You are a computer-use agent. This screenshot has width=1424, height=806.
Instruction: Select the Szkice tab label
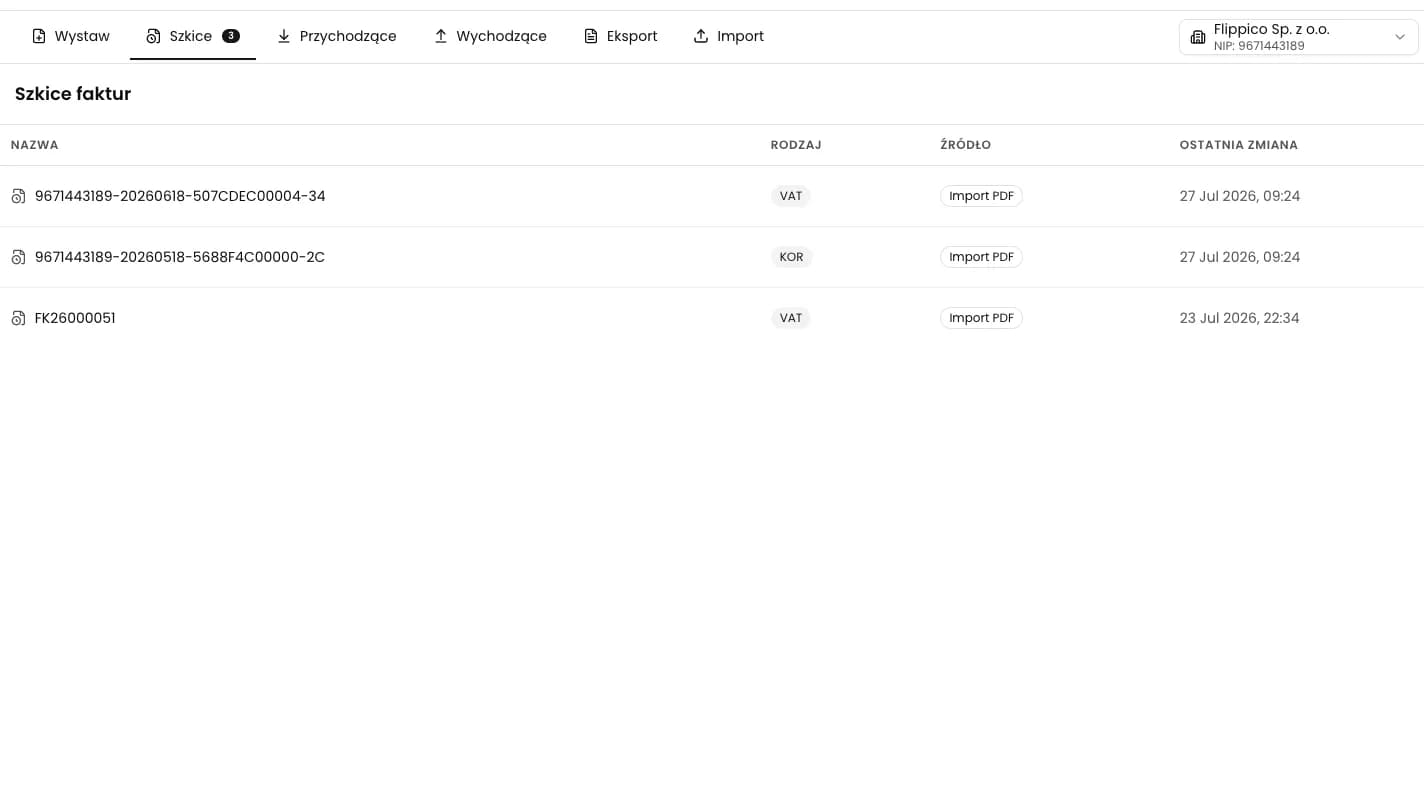191,36
